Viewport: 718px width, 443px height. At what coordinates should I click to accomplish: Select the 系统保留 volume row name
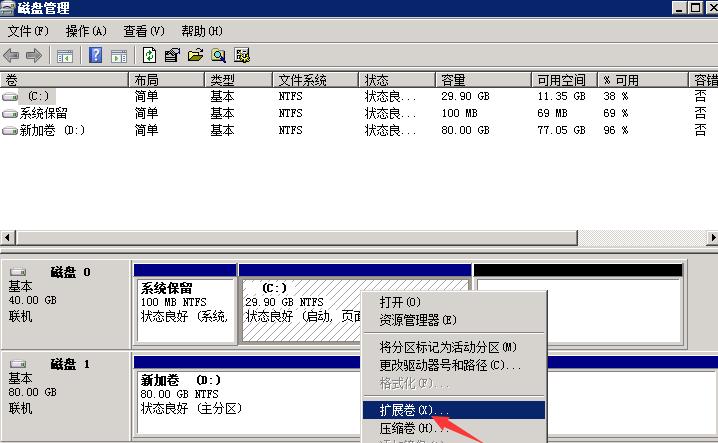pos(44,113)
